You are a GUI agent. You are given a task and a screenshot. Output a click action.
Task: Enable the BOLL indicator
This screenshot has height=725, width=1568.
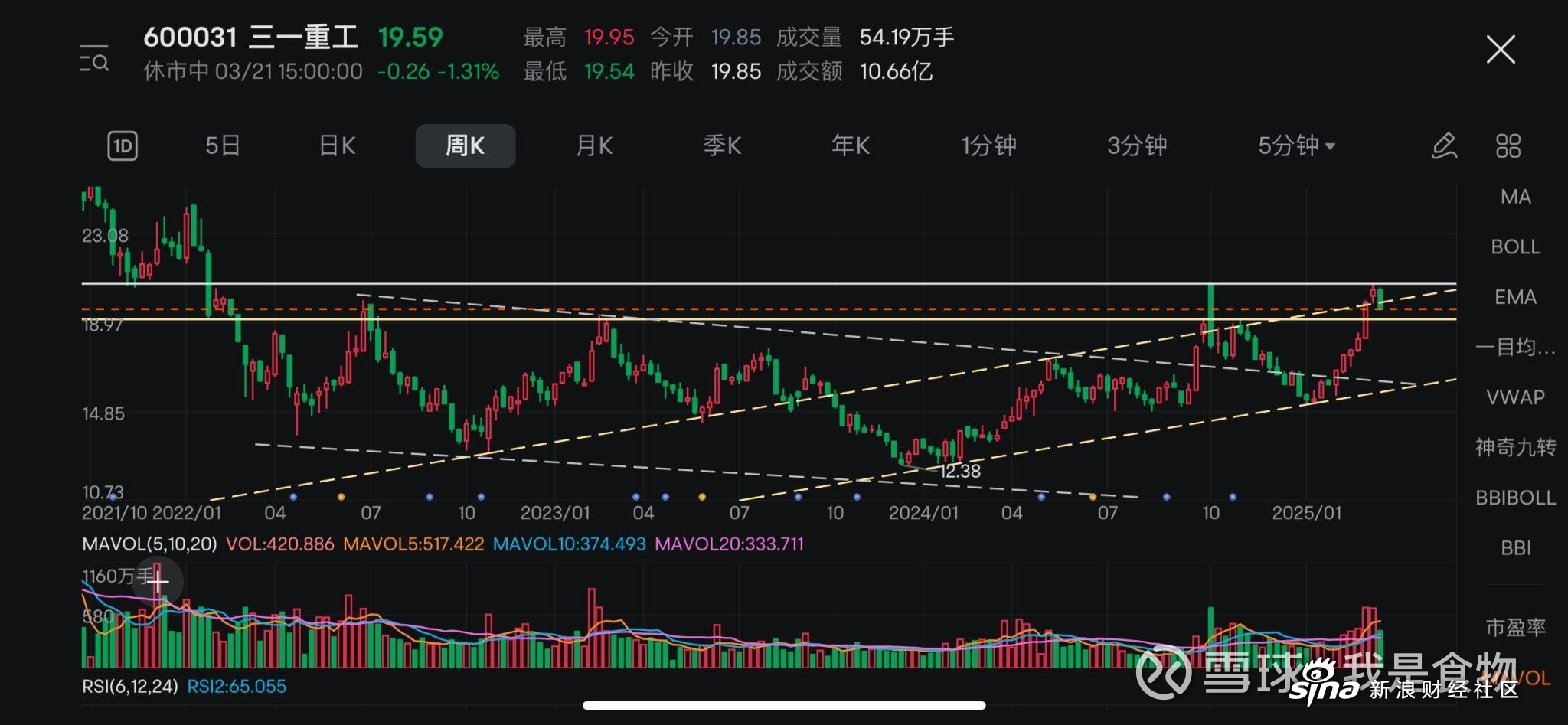[1515, 247]
